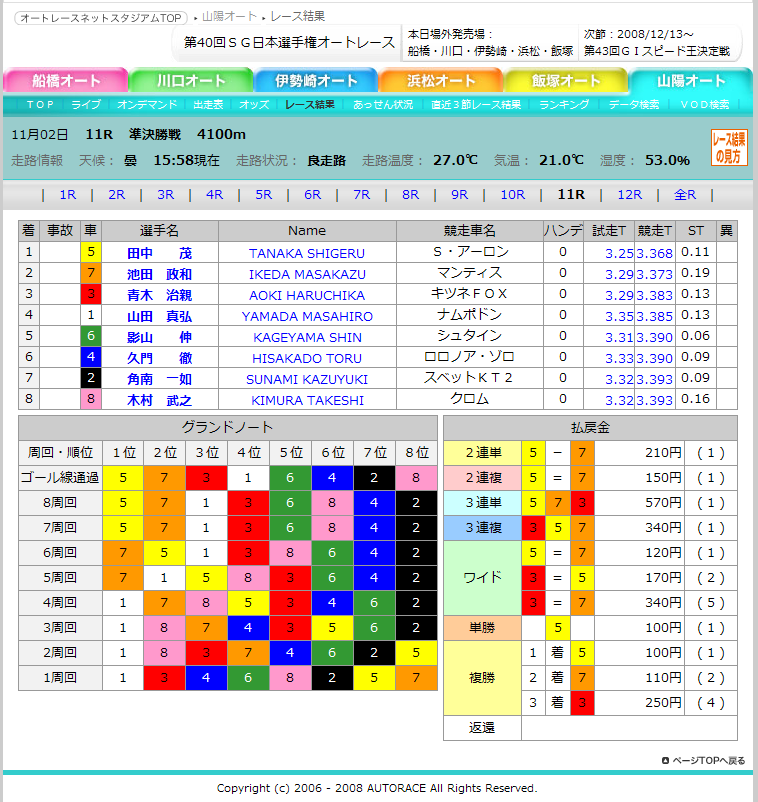758x802 pixels.
Task: Click trial time 3.25 value
Action: click(x=619, y=253)
